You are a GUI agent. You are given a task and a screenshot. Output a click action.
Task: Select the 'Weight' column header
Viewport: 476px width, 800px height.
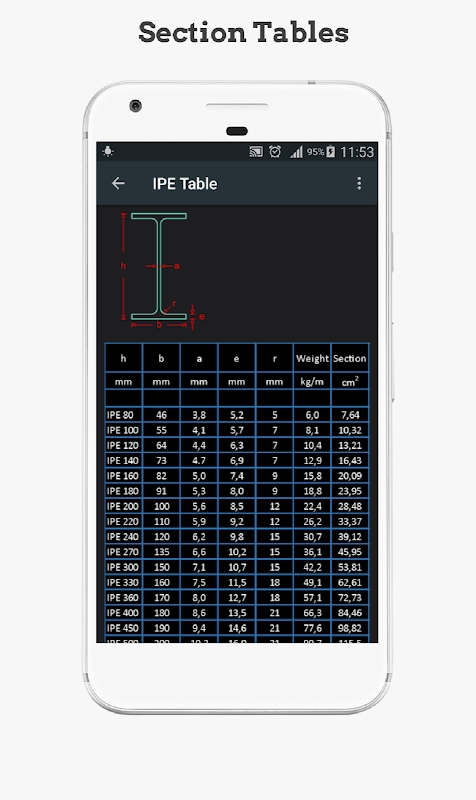click(x=312, y=358)
